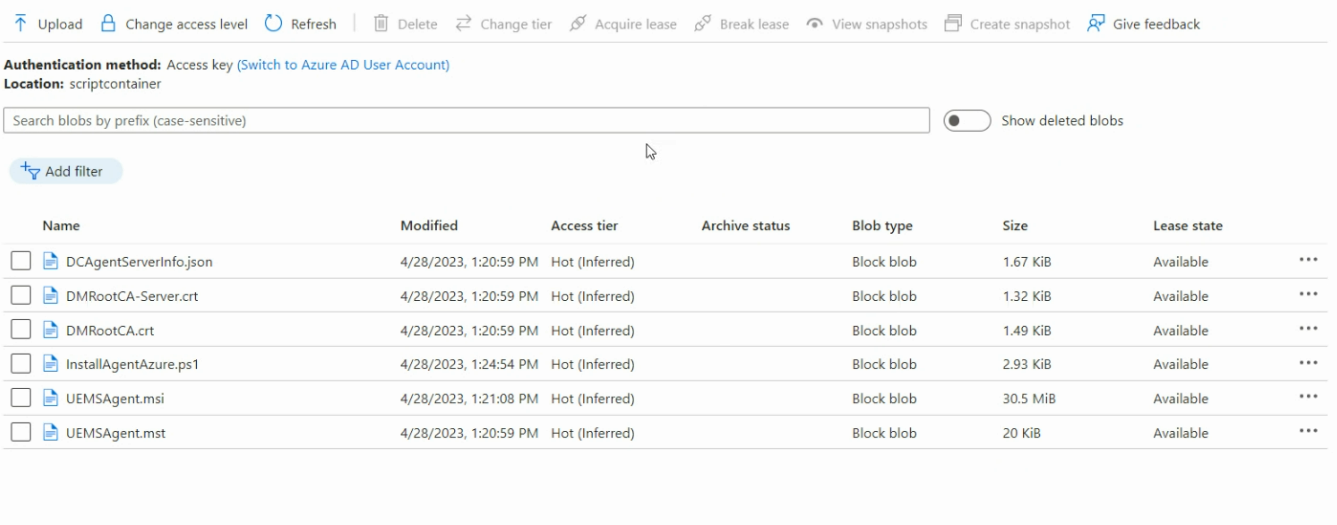The width and height of the screenshot is (1337, 525).
Task: Click the Add filter funnel icon
Action: point(30,171)
